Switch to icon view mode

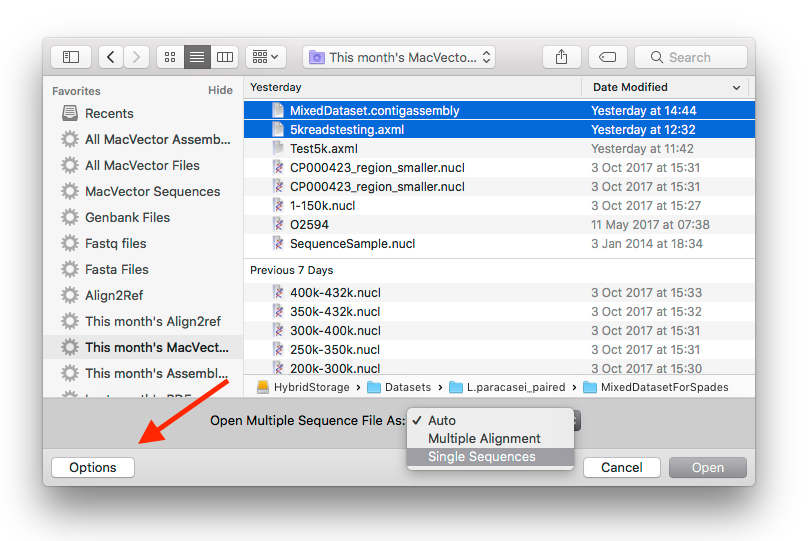point(170,57)
